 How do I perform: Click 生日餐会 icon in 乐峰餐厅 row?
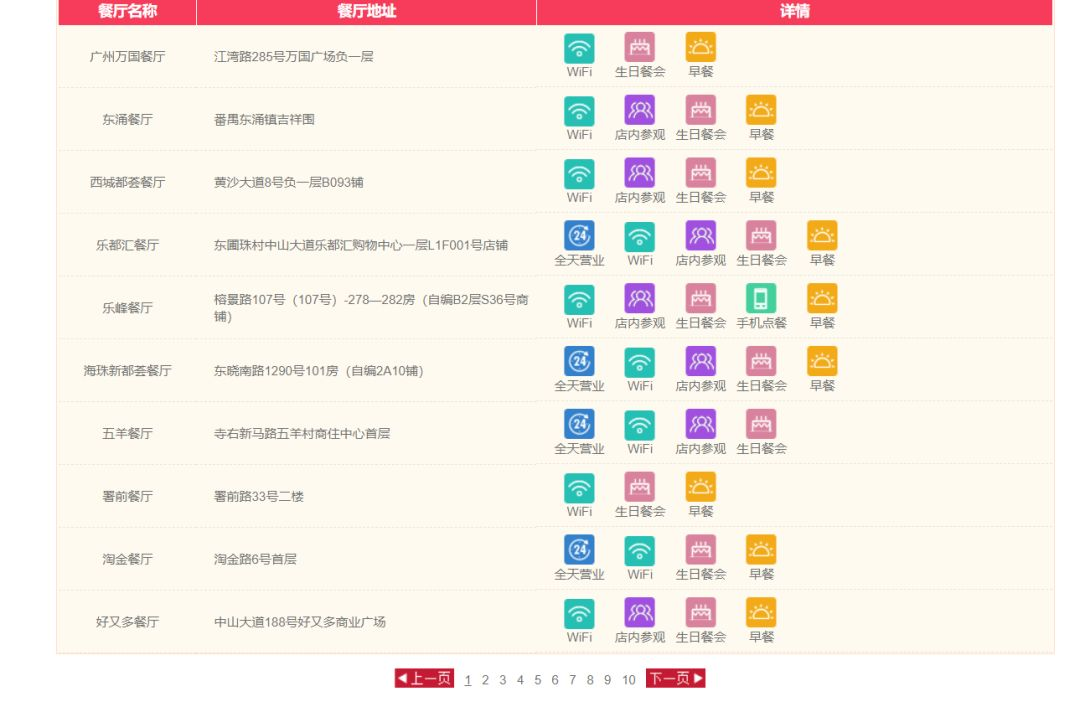click(700, 299)
